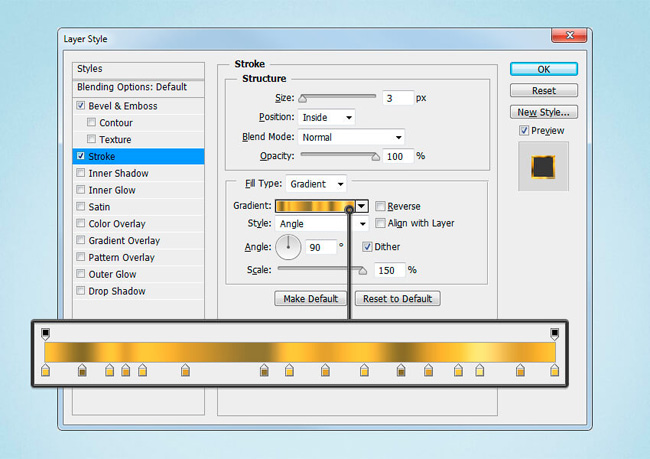Open the Blend Mode dropdown
Viewport: 650px width, 459px height.
tap(351, 137)
